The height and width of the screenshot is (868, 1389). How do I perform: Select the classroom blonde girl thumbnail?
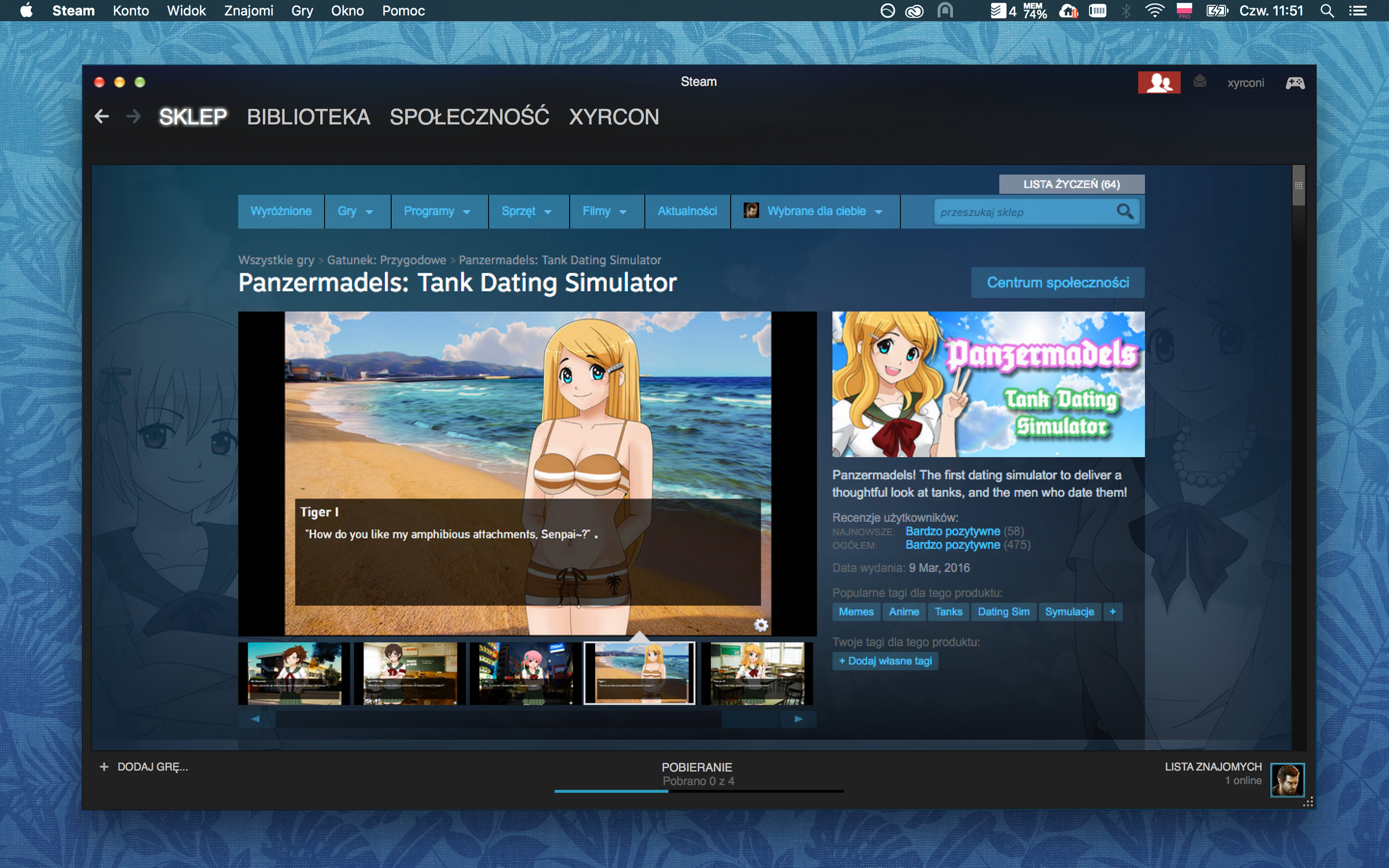757,673
